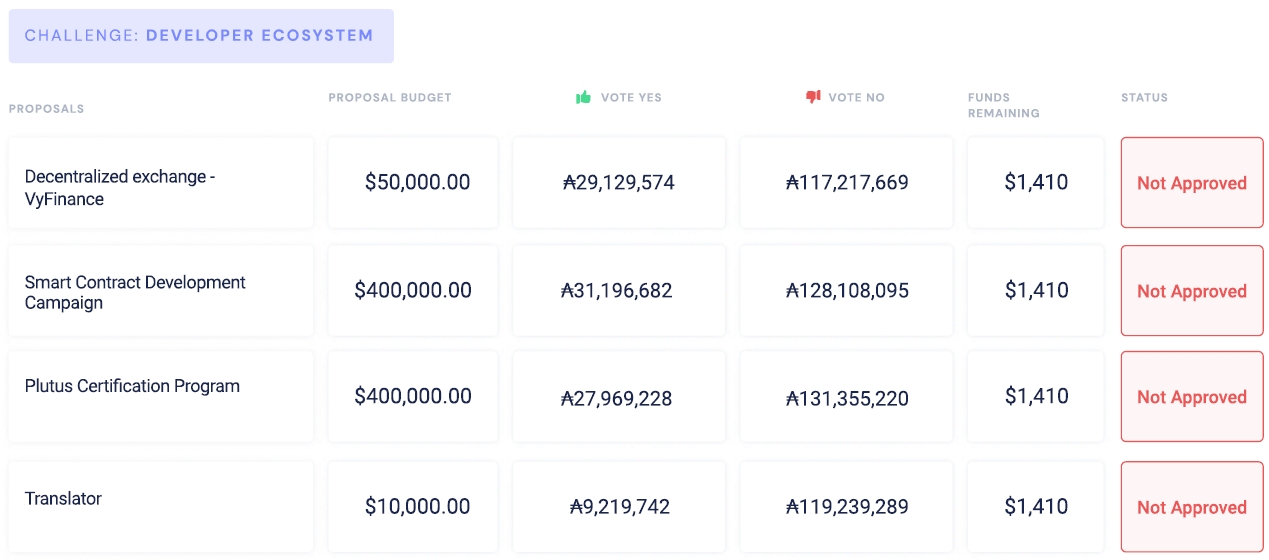The width and height of the screenshot is (1269, 560).
Task: Click the red thumbs-down Vote No icon
Action: (x=813, y=97)
